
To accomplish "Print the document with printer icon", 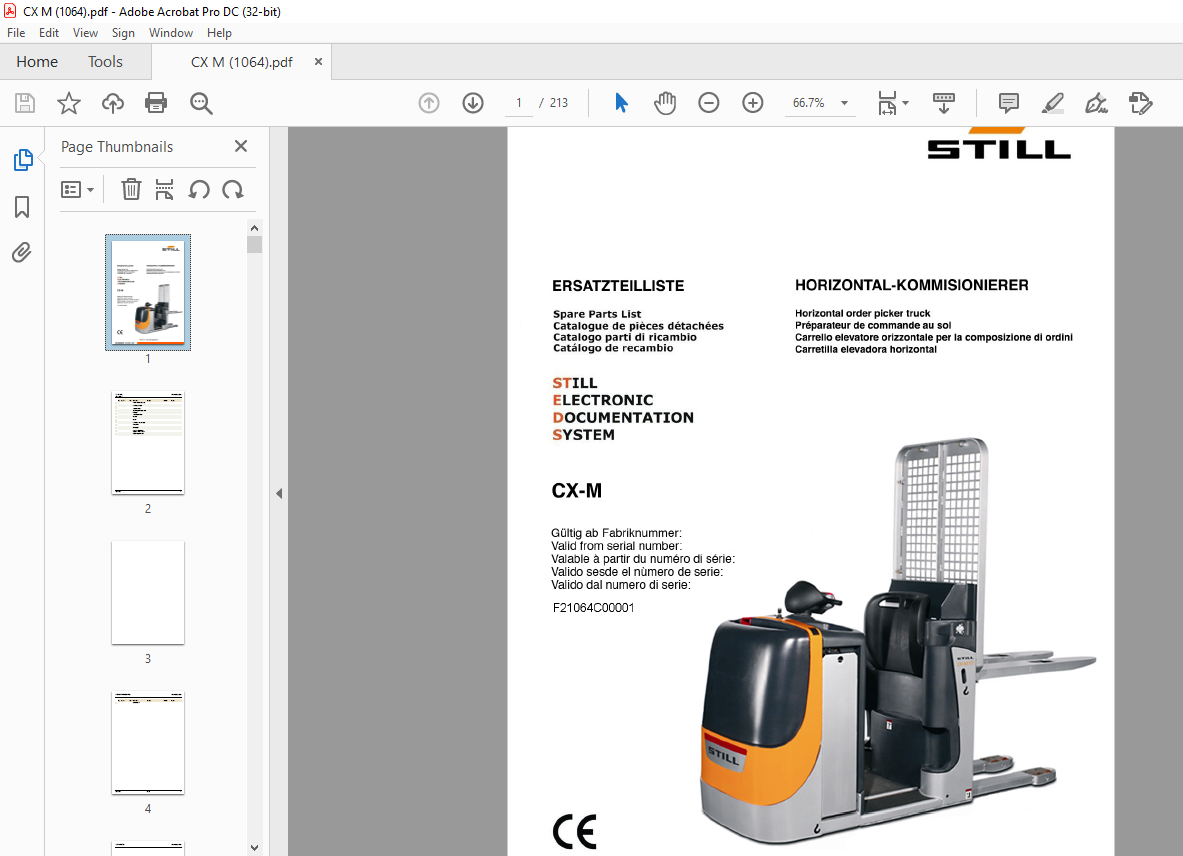I will 156,103.
